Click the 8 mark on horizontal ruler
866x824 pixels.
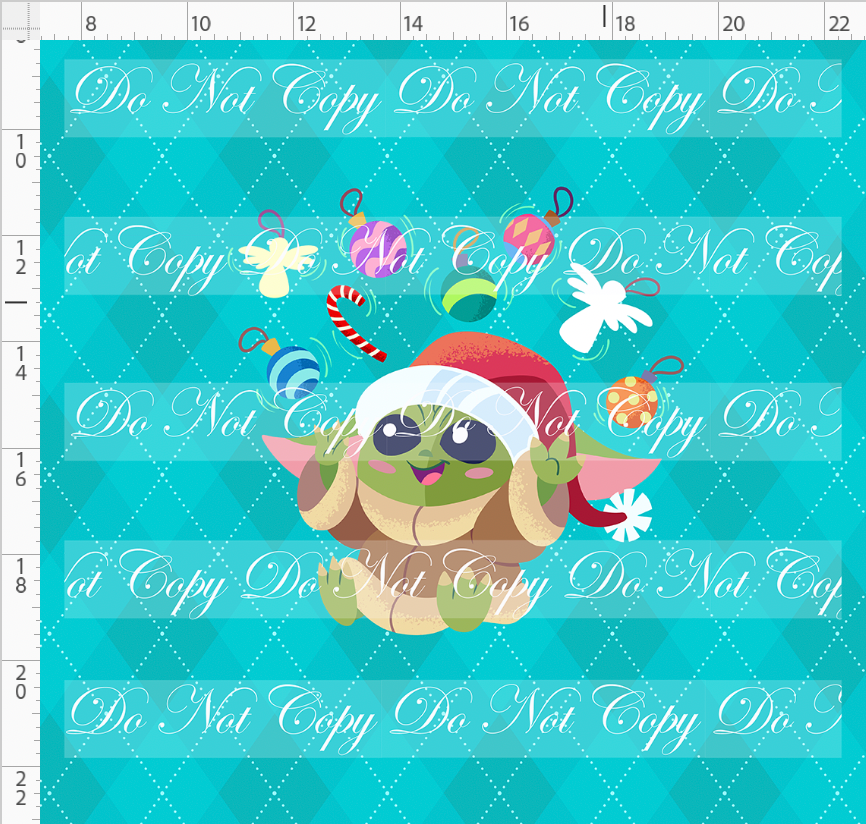(x=91, y=24)
